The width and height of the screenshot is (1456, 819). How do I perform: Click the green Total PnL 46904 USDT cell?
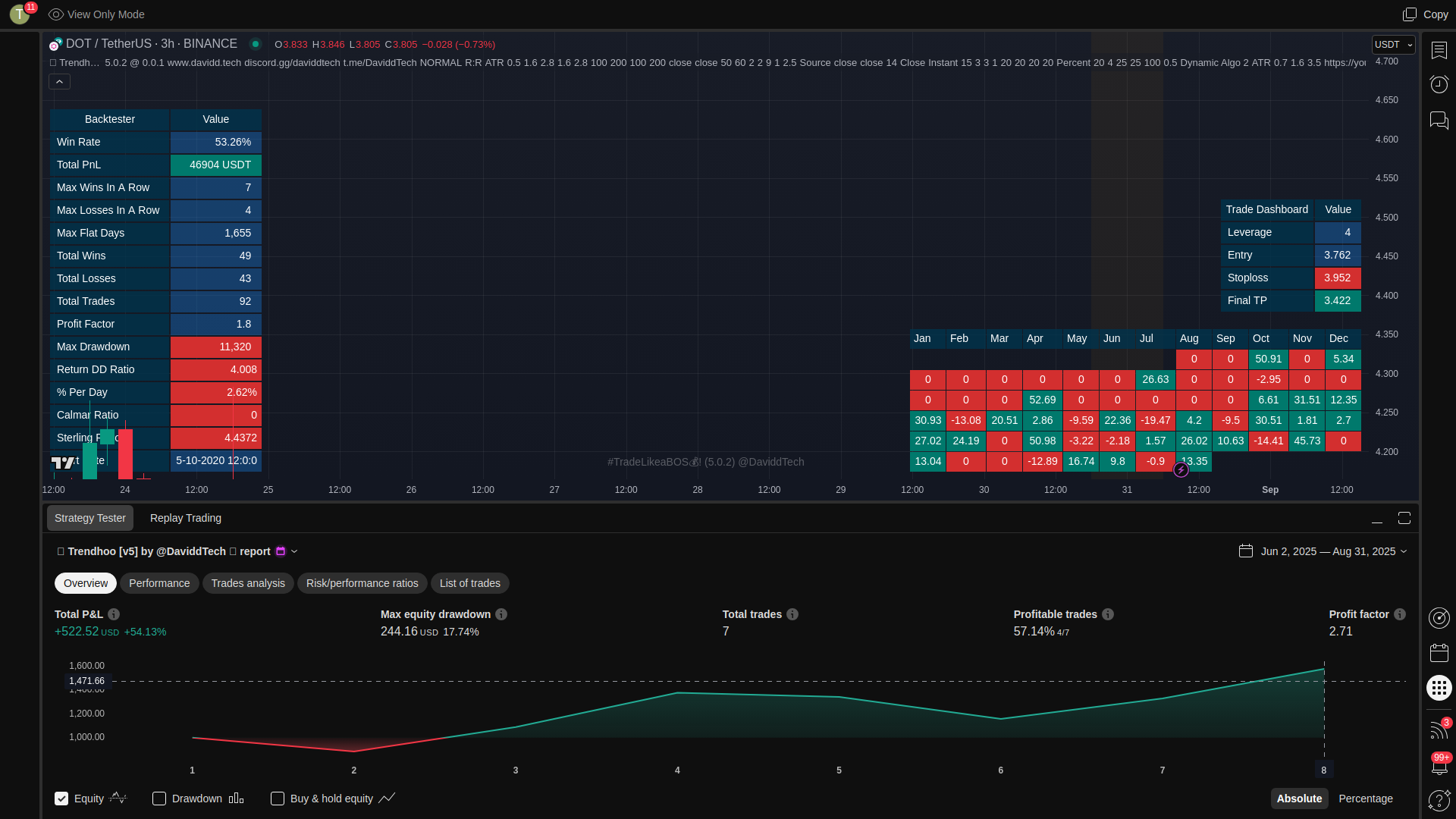click(216, 165)
